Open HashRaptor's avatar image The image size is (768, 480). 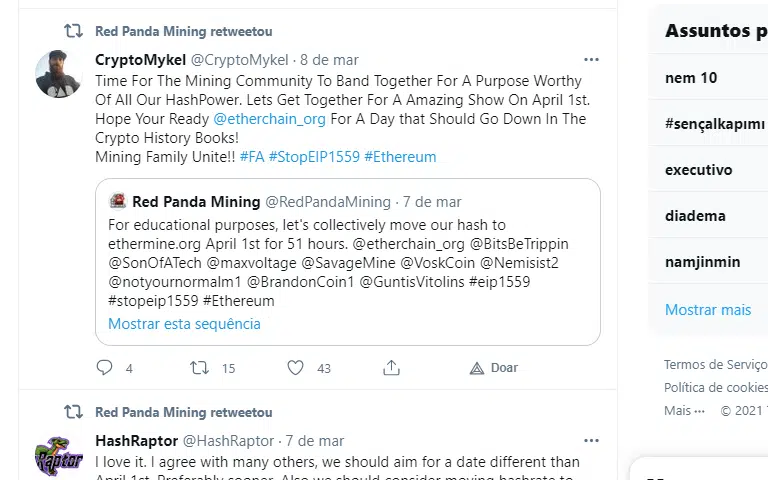tap(58, 455)
